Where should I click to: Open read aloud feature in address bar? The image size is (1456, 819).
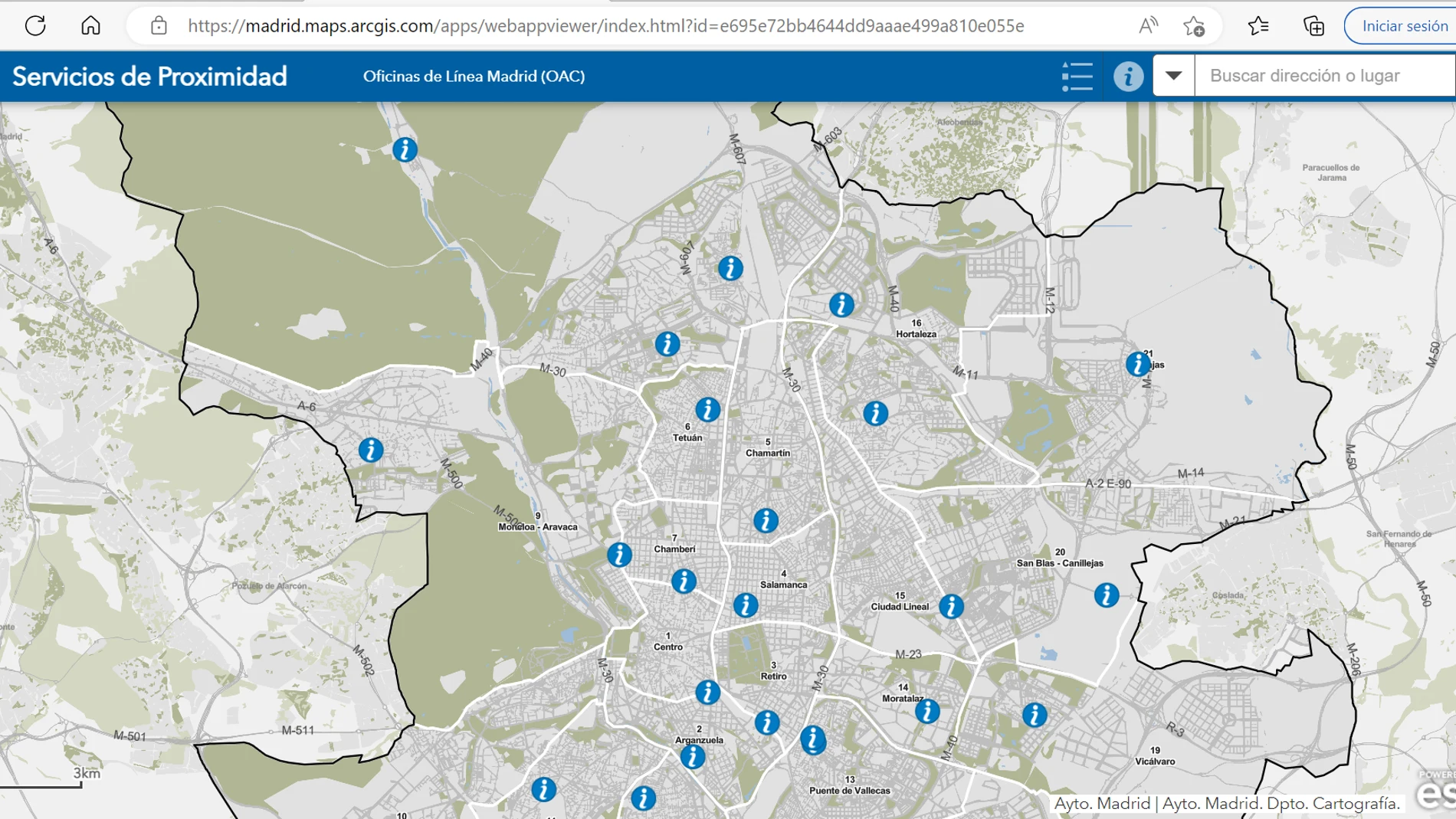[x=1148, y=25]
